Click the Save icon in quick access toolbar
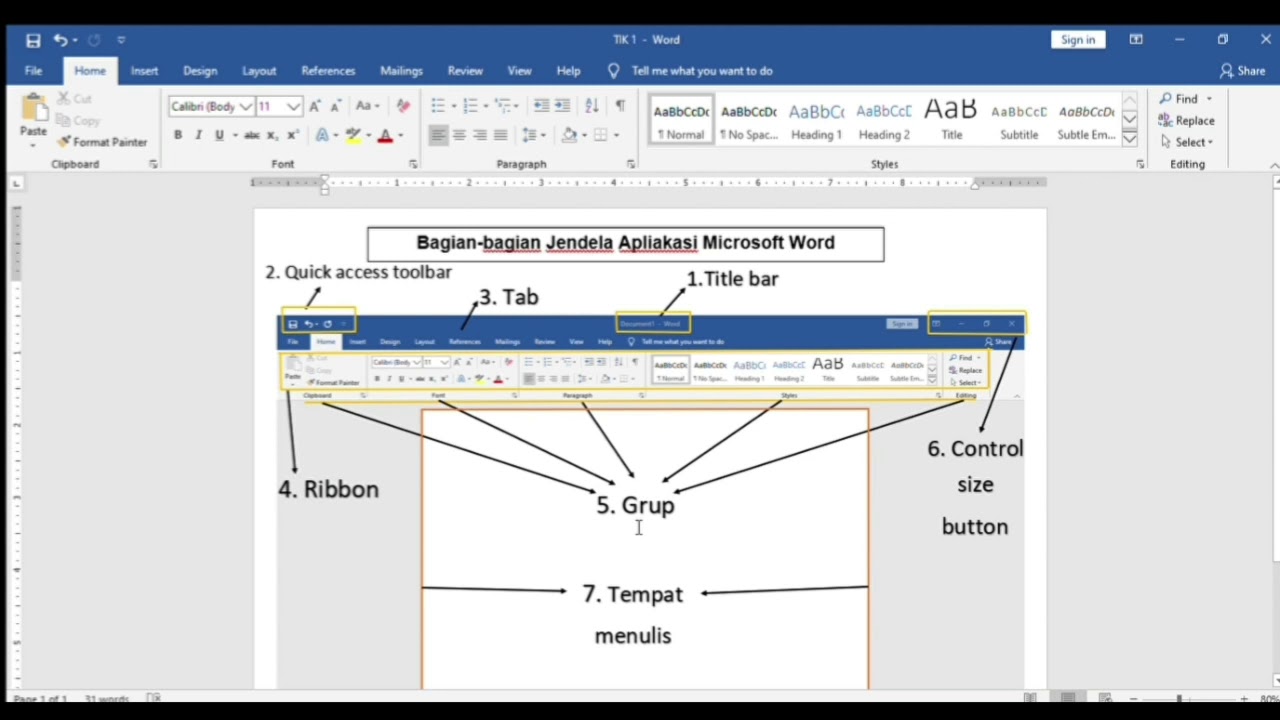Screen dimensions: 1280x720 click(33, 40)
